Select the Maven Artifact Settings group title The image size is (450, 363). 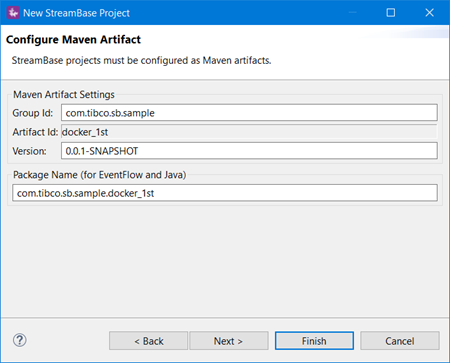click(x=64, y=95)
